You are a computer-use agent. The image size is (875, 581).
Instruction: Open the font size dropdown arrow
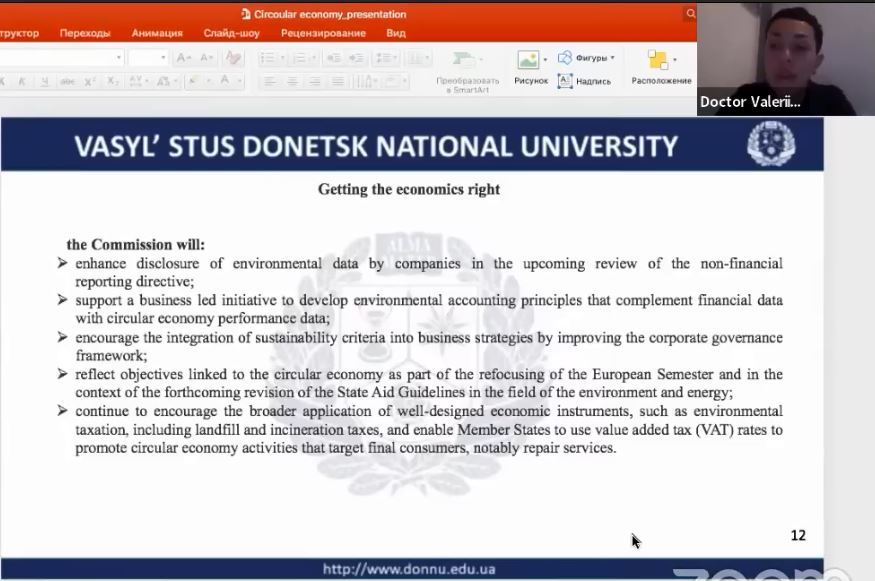(x=163, y=57)
